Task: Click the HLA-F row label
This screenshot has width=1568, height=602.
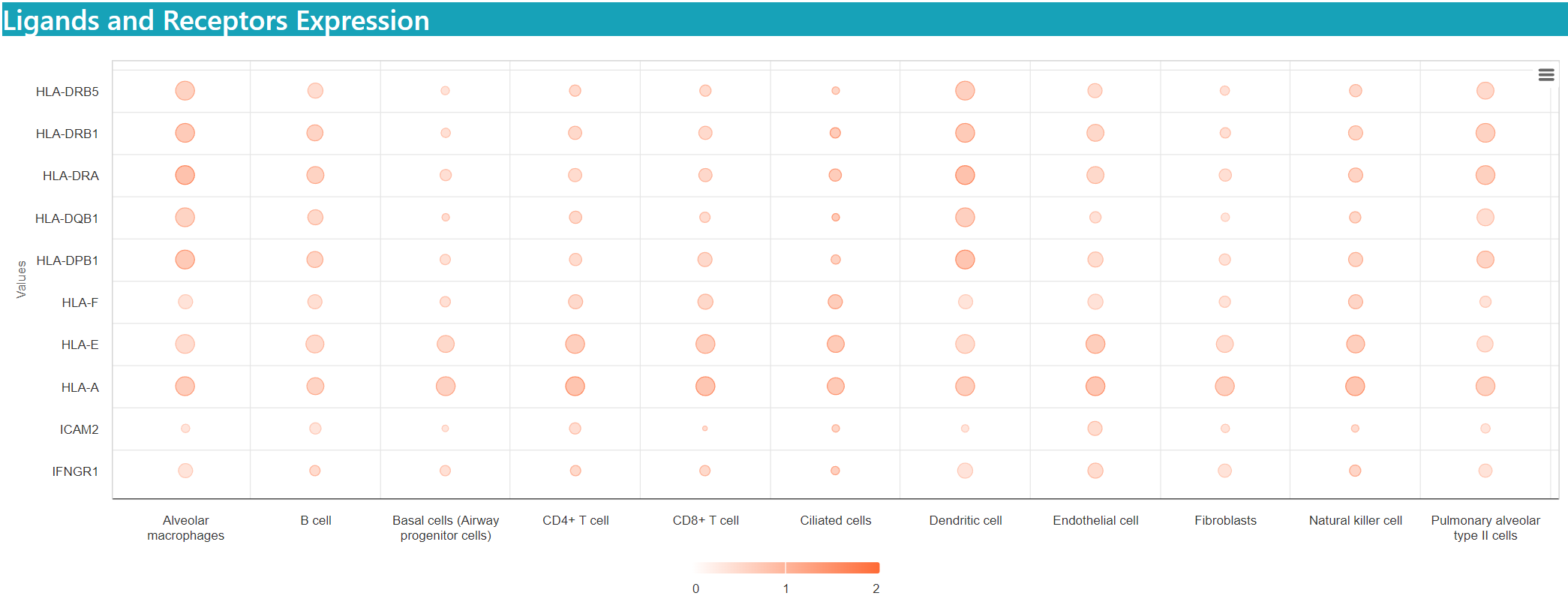Action: point(80,303)
